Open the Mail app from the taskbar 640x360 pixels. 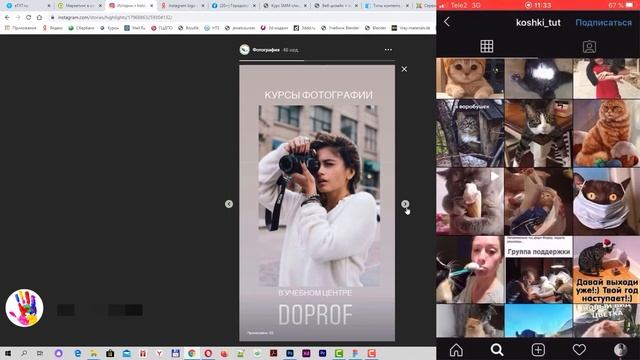[x=127, y=353]
